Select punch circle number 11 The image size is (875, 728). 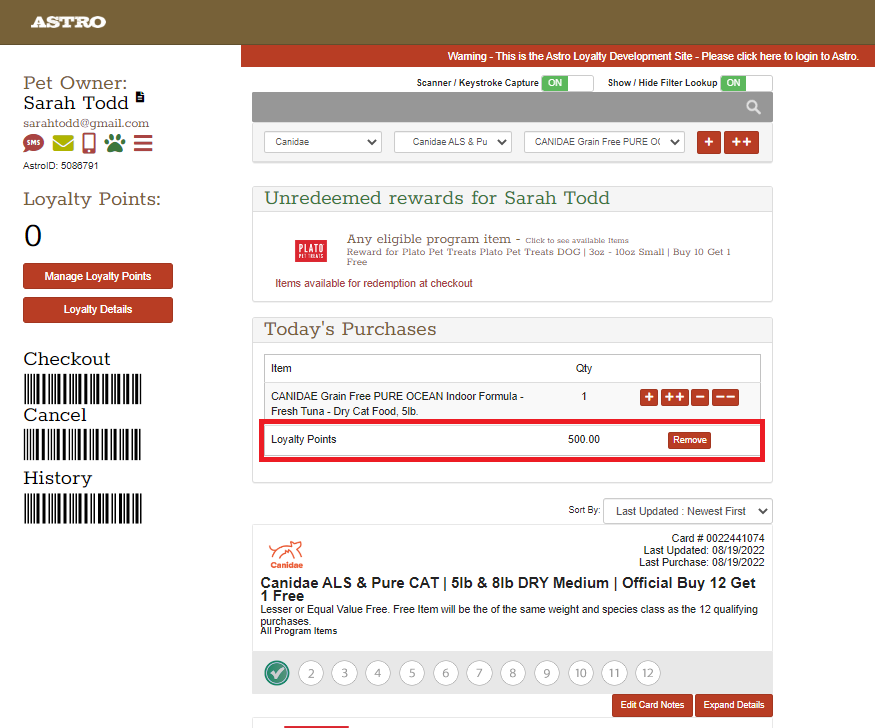click(x=614, y=673)
